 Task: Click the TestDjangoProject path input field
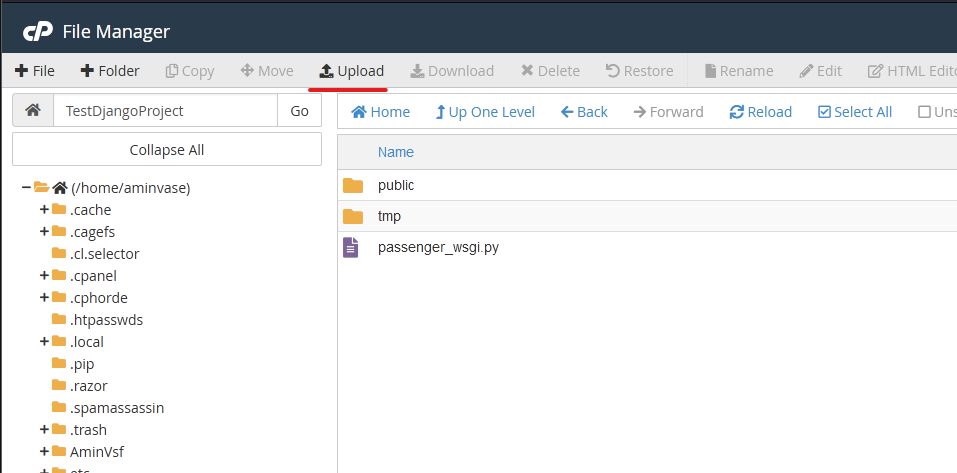(x=165, y=111)
